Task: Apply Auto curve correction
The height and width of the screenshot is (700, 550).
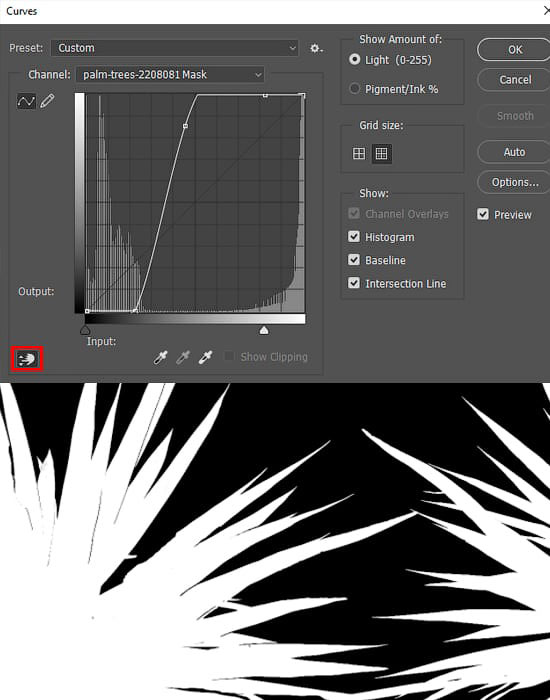Action: (514, 152)
